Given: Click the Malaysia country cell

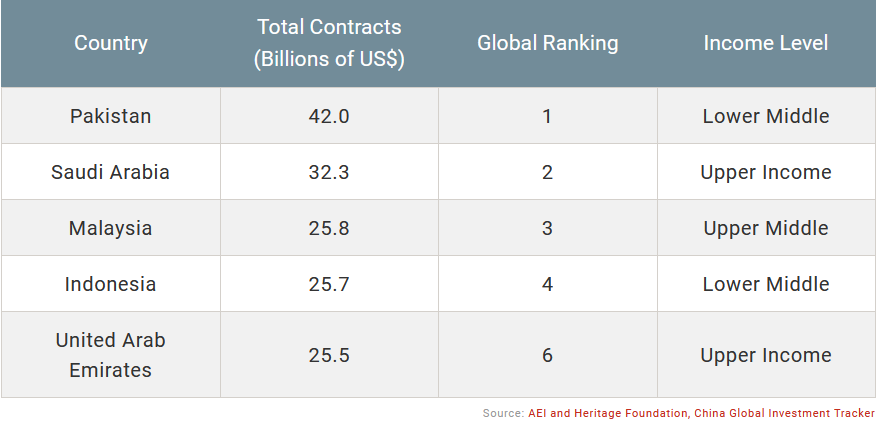Looking at the screenshot, I should tap(110, 228).
